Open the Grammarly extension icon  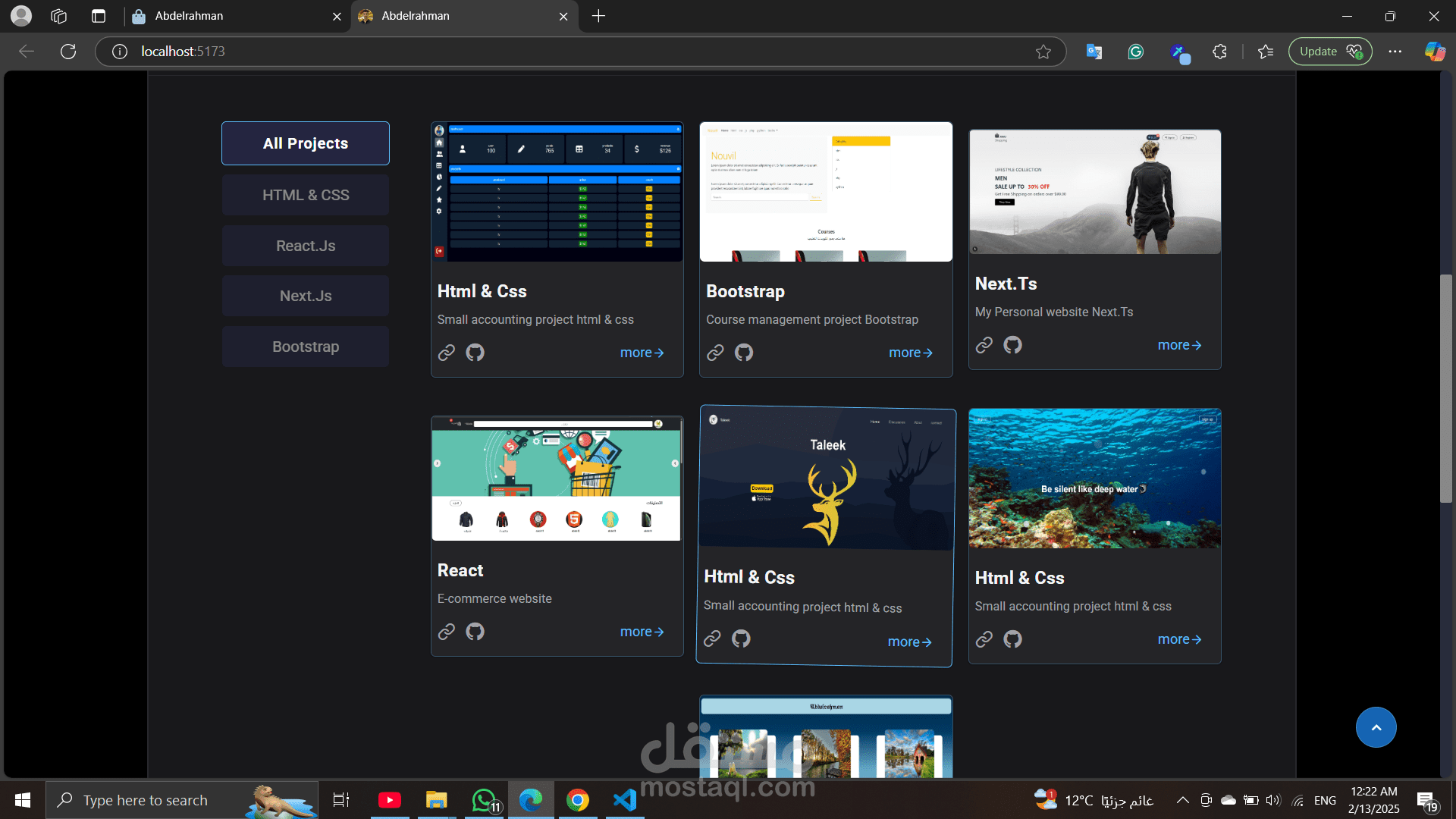pos(1135,52)
